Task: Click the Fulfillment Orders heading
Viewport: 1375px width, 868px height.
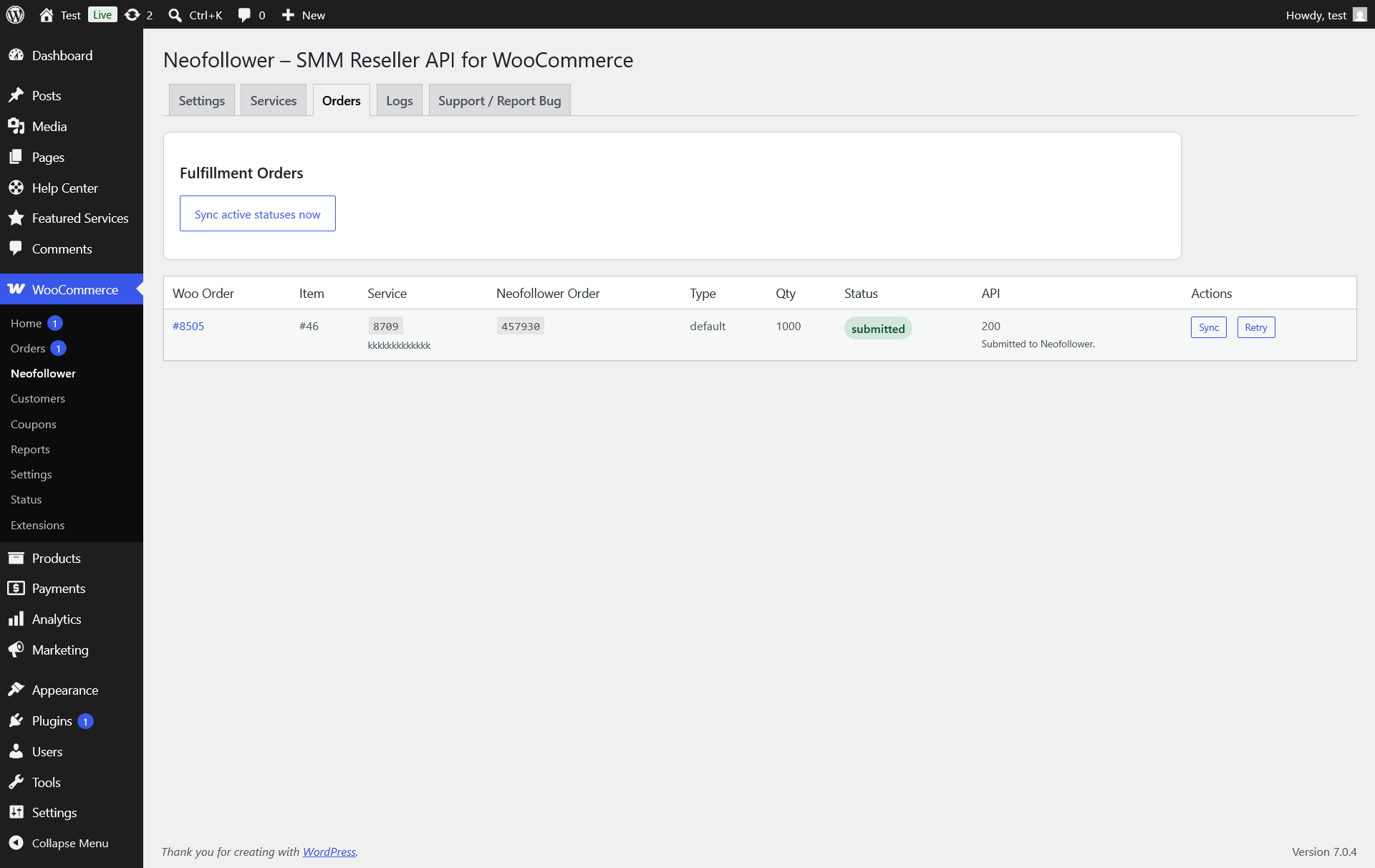Action: point(241,173)
